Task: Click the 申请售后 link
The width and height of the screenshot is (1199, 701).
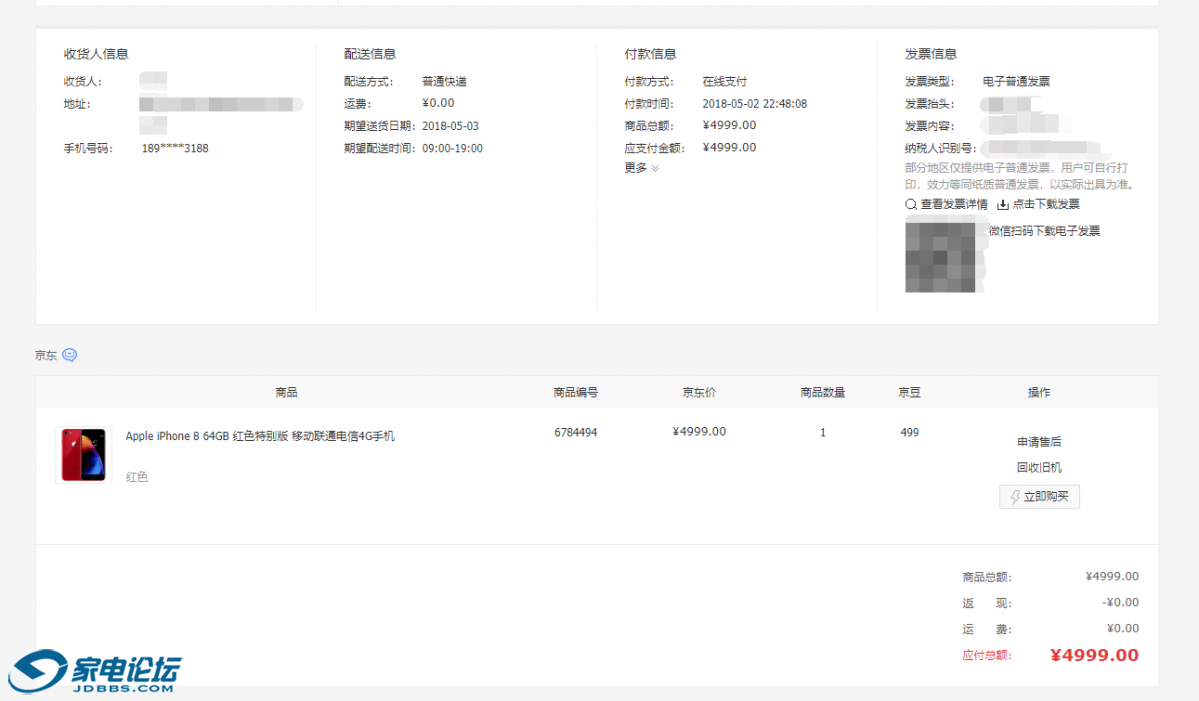Action: tap(1039, 441)
